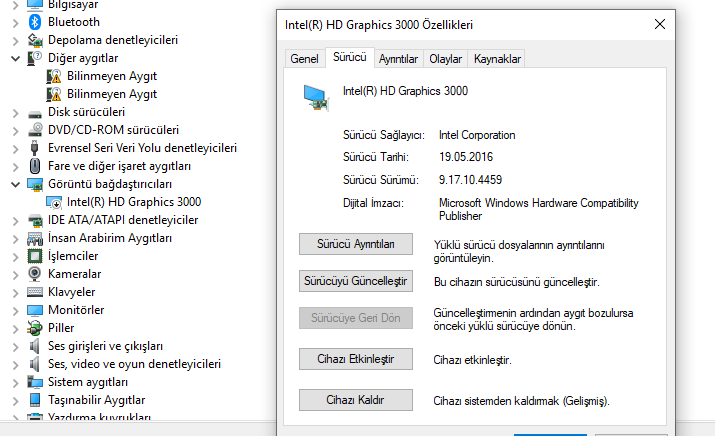Click the Intel HD Graphics 3000 adapter icon in the tree
715x436 pixels.
(54, 202)
